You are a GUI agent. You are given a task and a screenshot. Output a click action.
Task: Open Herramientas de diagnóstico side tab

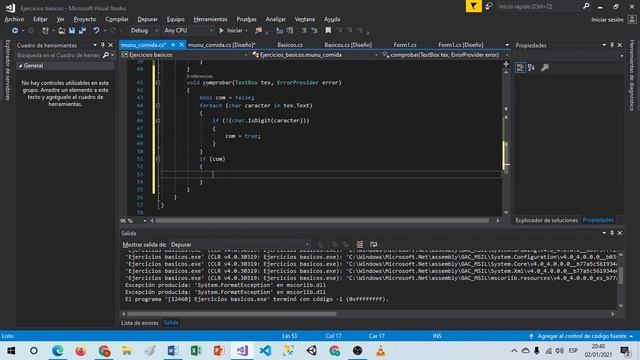coord(632,76)
